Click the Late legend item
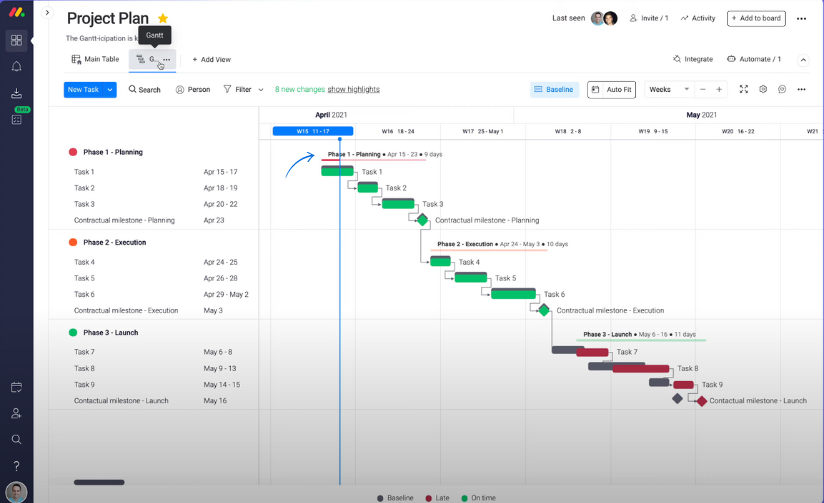Screen dimensions: 824x503 (x=437, y=498)
